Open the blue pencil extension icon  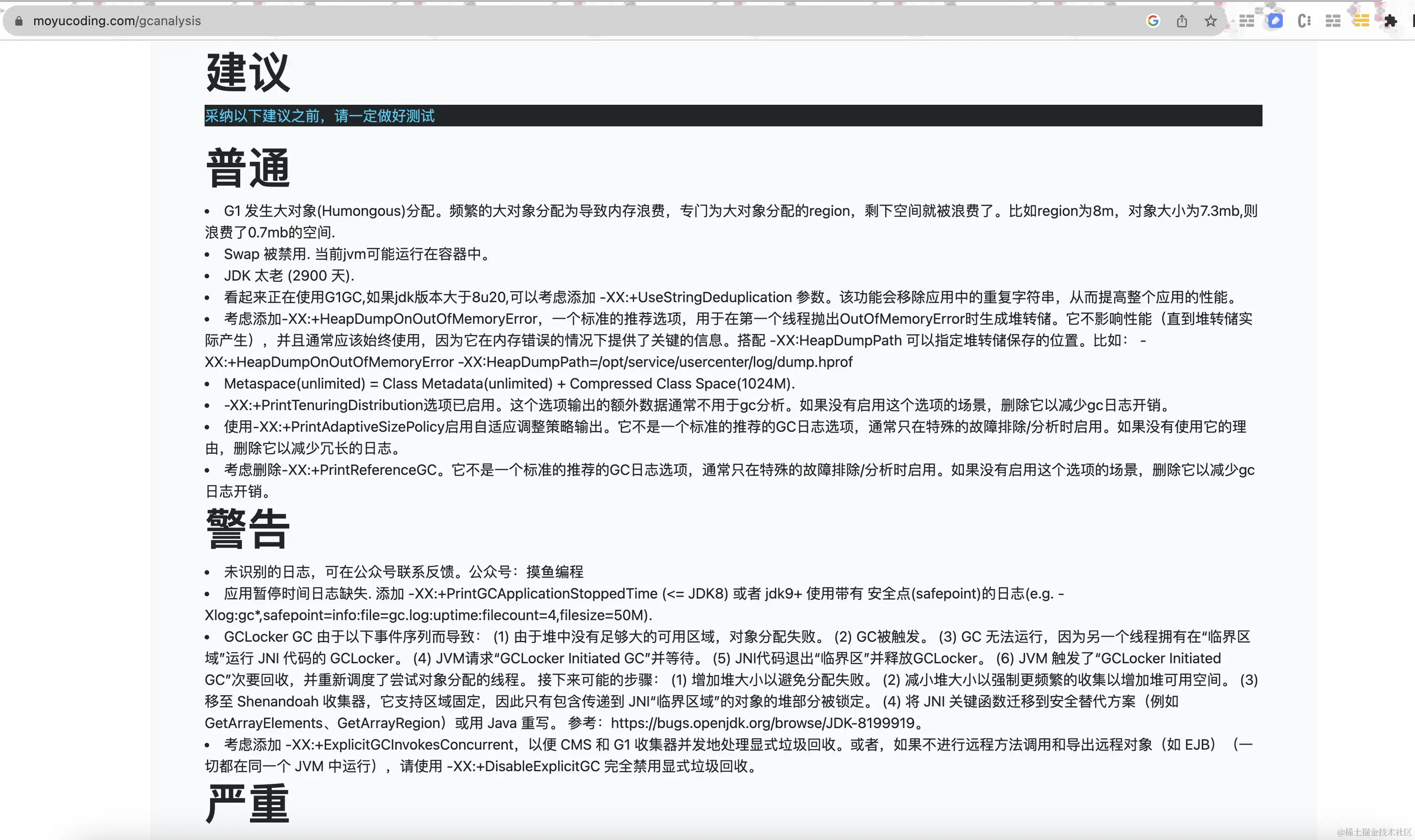tap(1275, 21)
